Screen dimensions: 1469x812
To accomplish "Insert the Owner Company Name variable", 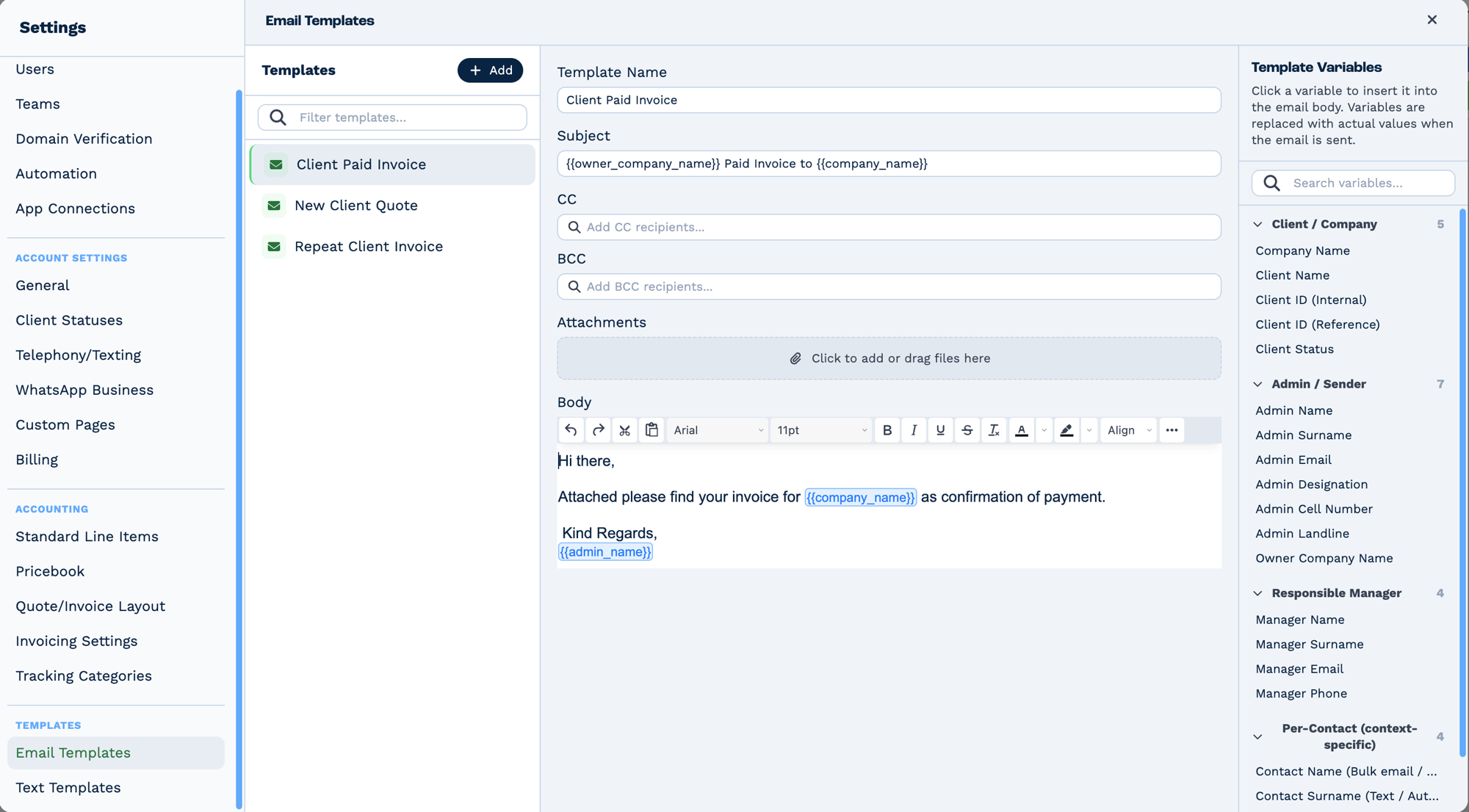I will (1324, 559).
